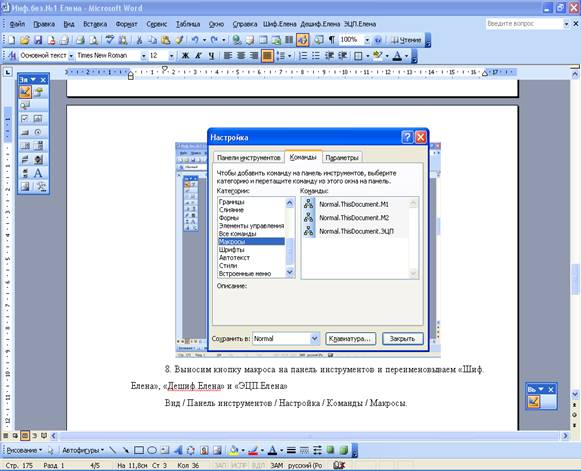Open the Сервис menu
The height and width of the screenshot is (471, 581).
coord(156,24)
